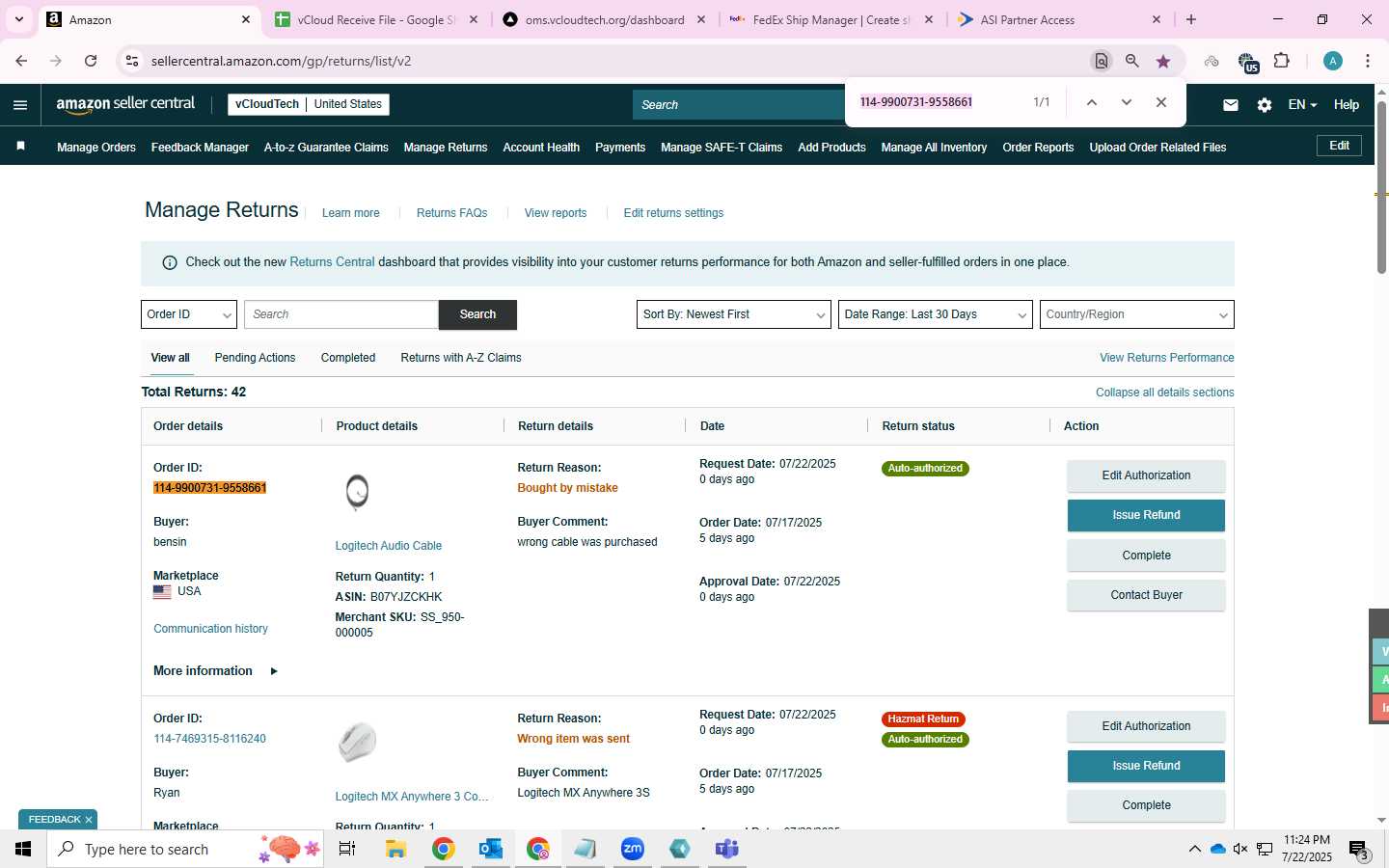Open Account Health in nav bar
Screen dimensions: 1389x868
[x=541, y=148]
